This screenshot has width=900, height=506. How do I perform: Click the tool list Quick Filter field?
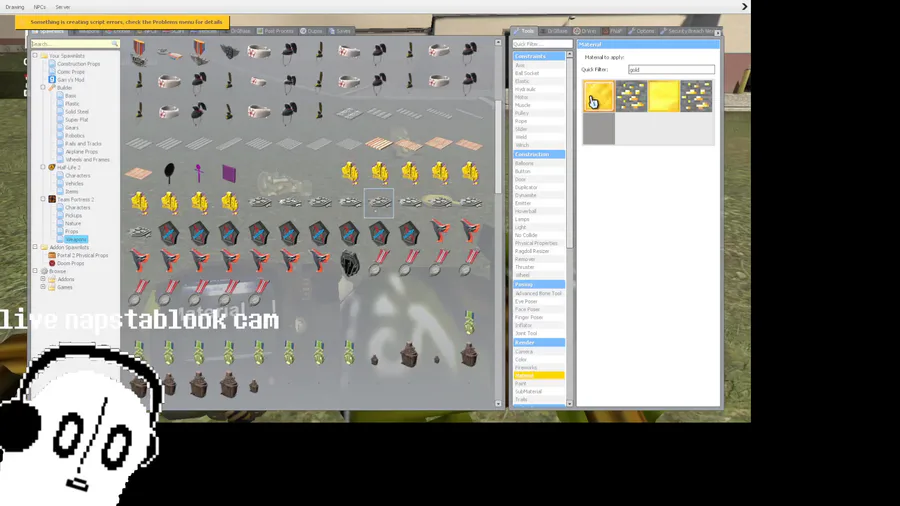pyautogui.click(x=542, y=44)
